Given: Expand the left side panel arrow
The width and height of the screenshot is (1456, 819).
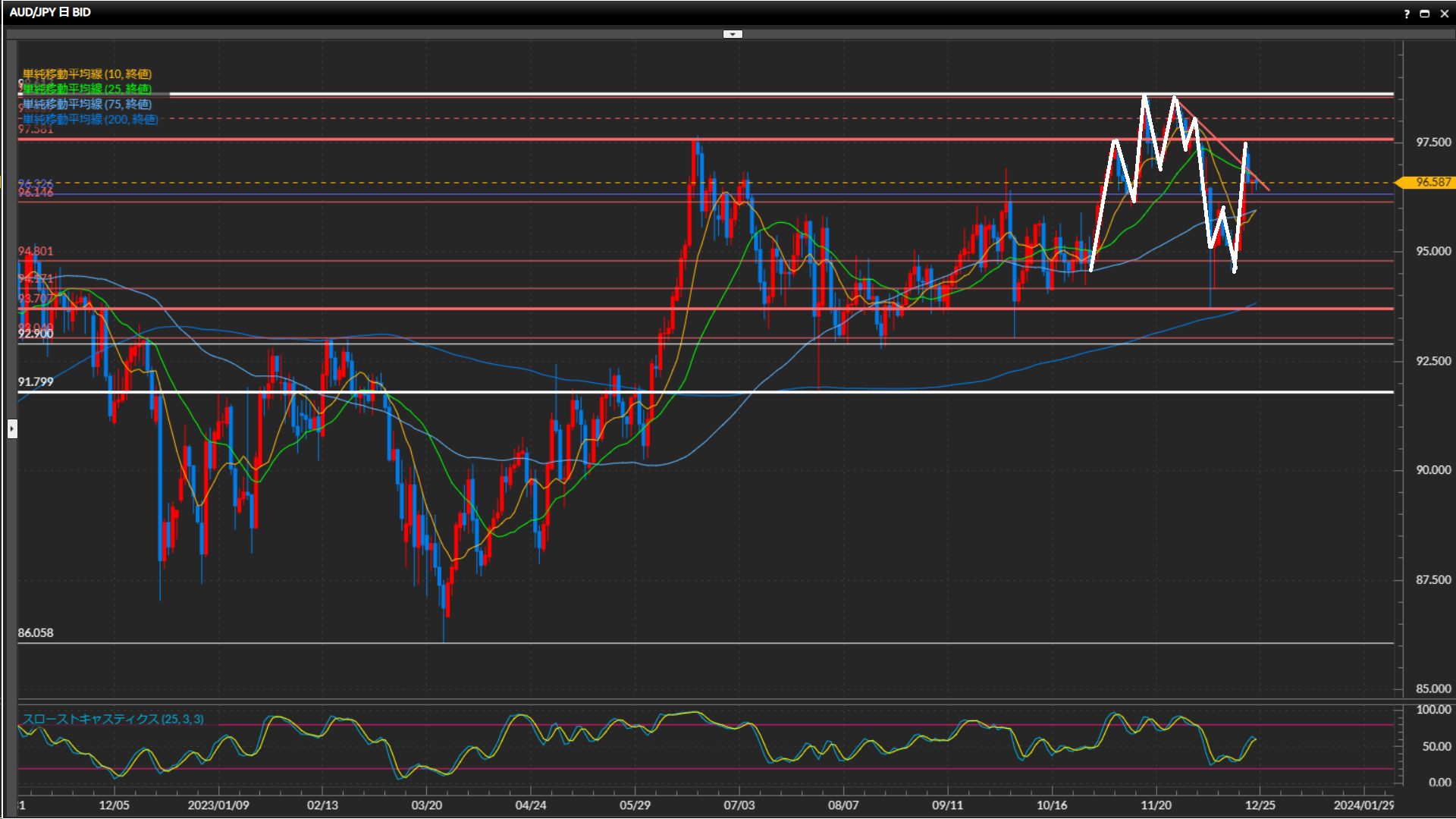Looking at the screenshot, I should point(12,429).
